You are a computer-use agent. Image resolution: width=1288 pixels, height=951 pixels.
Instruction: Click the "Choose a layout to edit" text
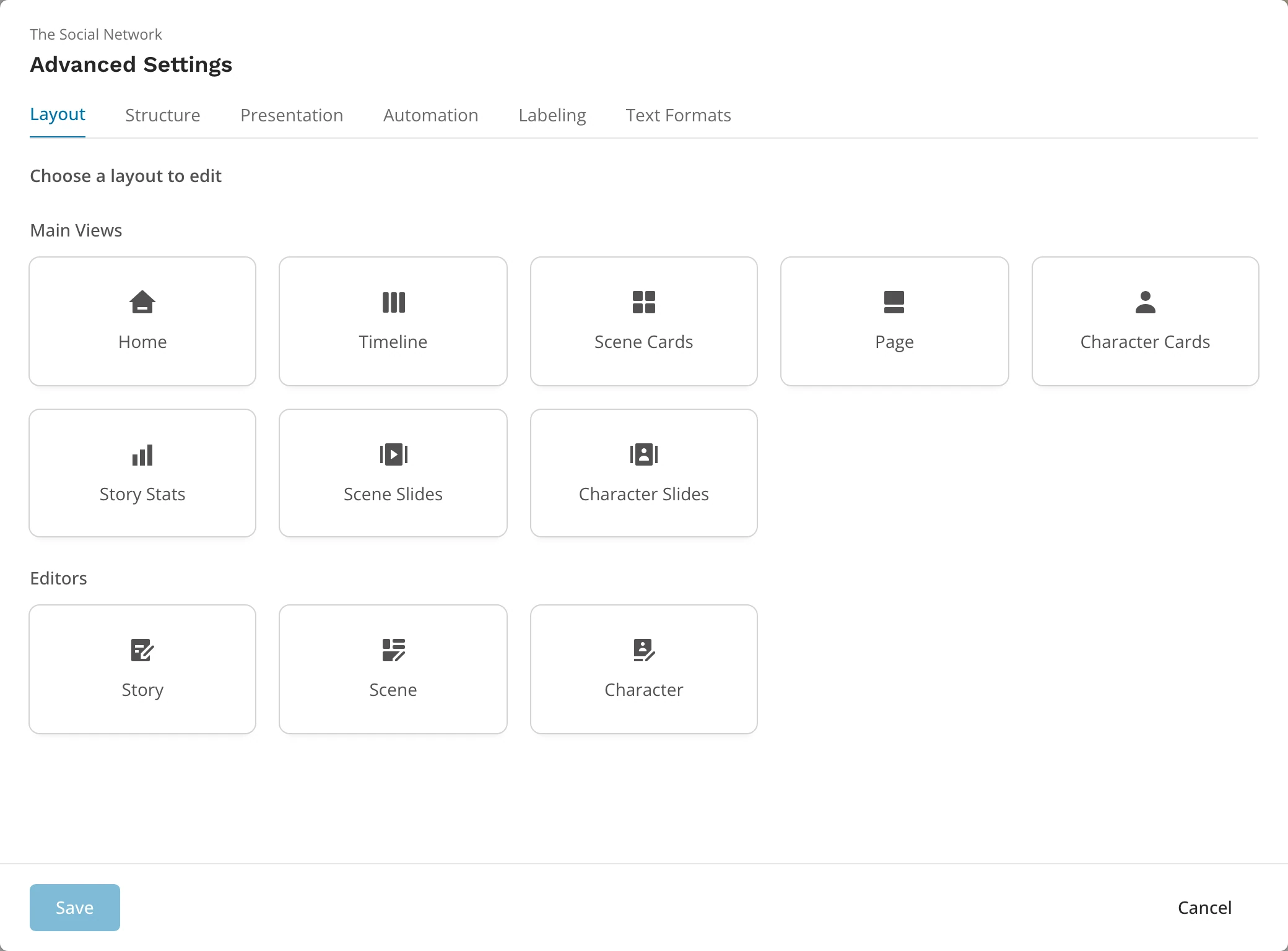point(126,176)
